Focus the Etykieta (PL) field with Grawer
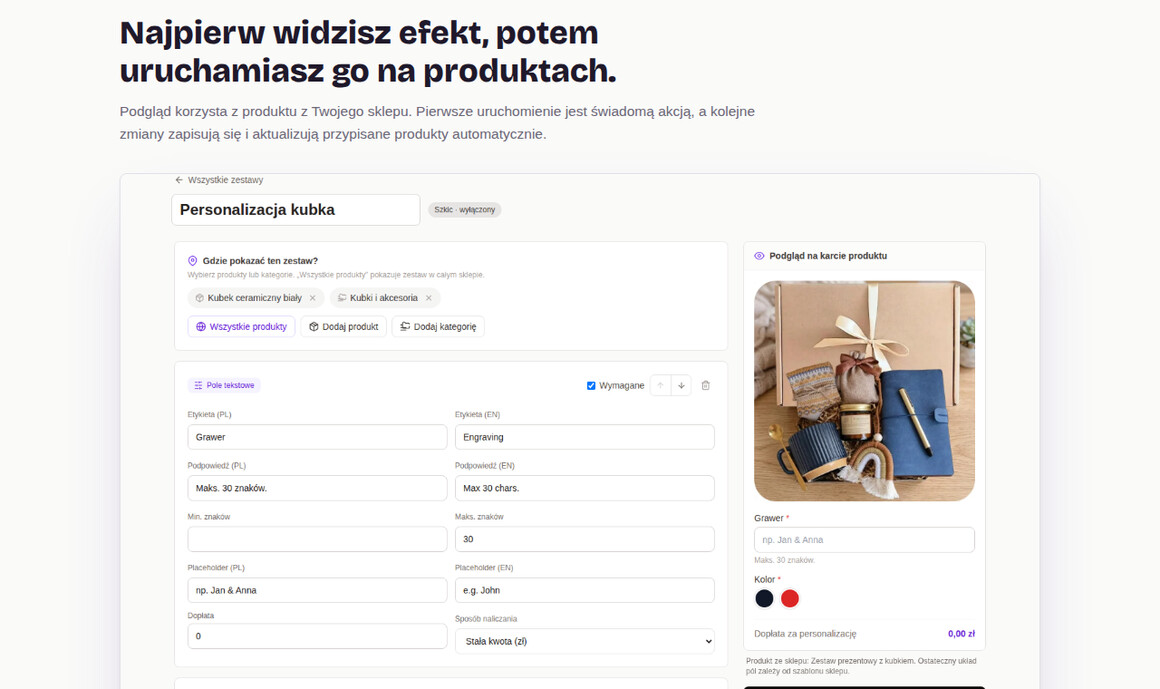Screen dimensions: 1160x689 coord(317,437)
